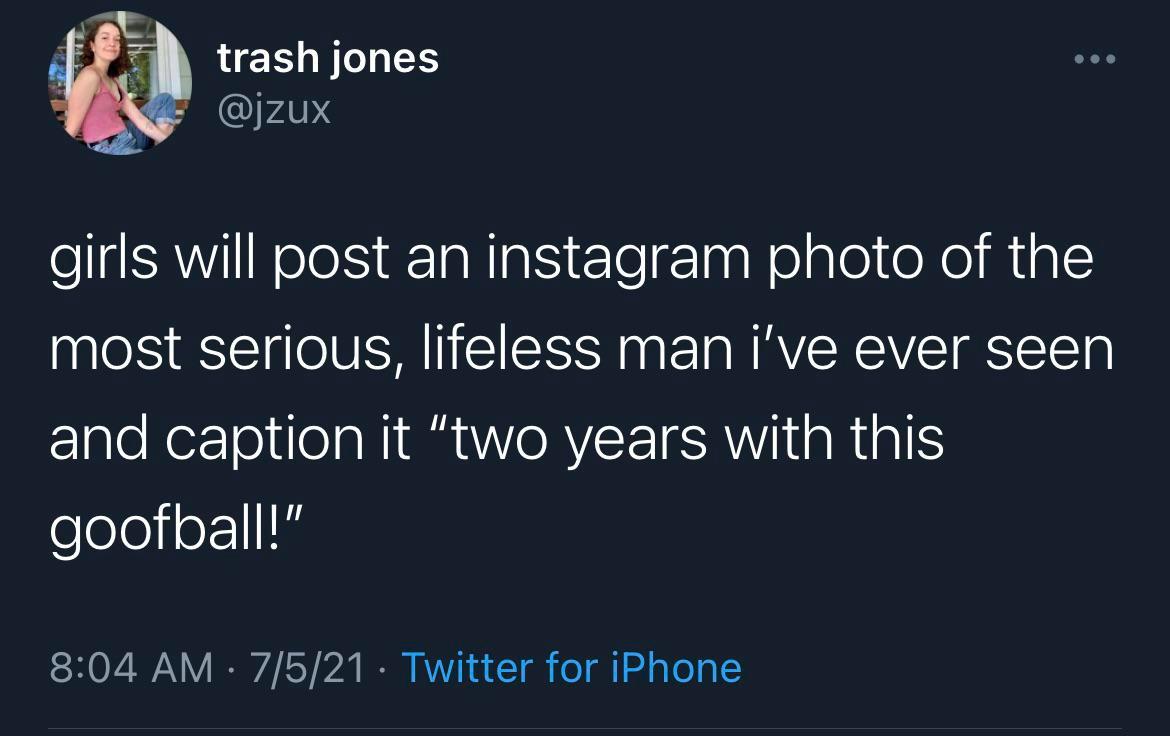Click the phrase 'and caption it'
The image size is (1170, 736).
pos(228,438)
